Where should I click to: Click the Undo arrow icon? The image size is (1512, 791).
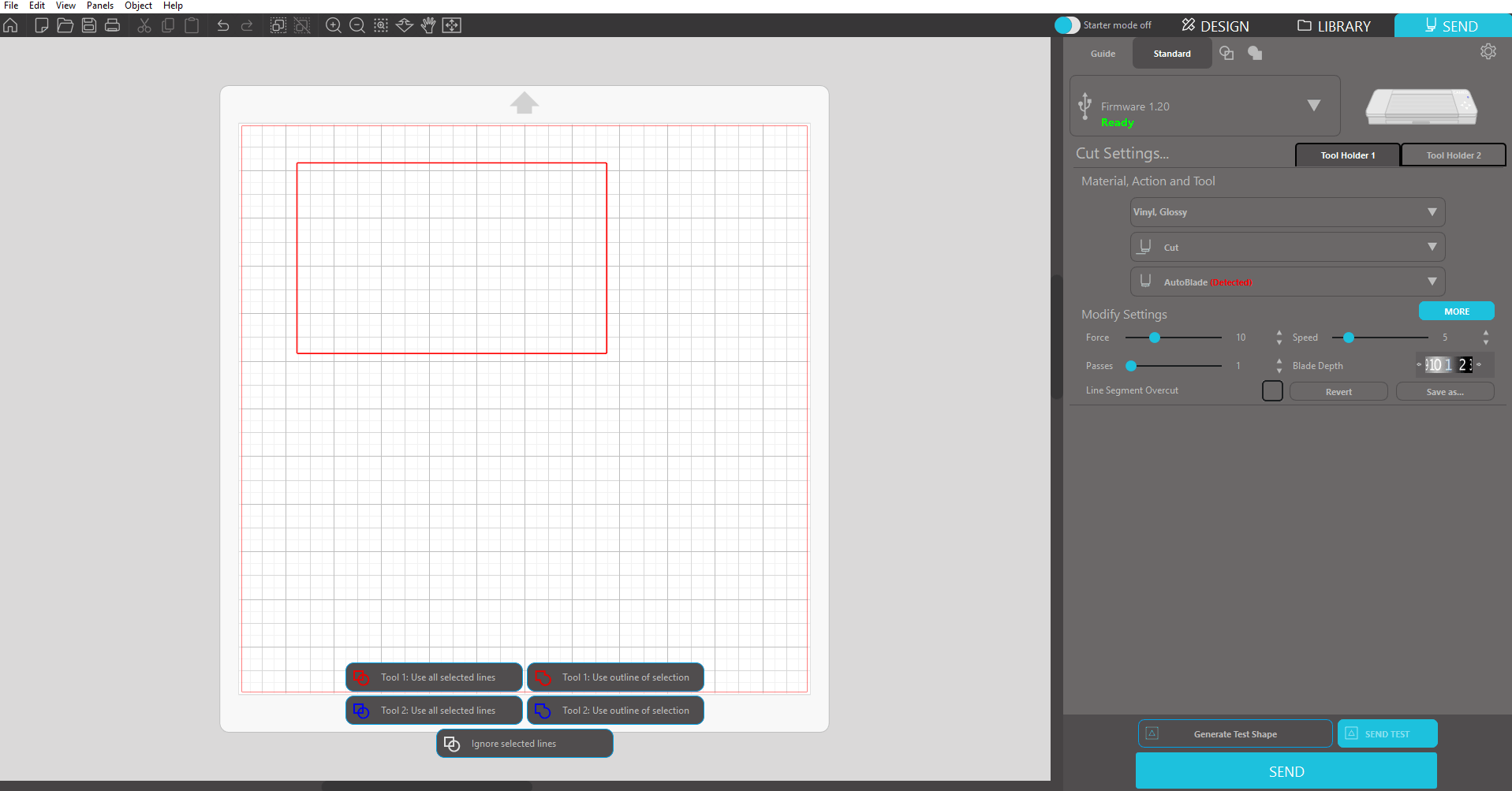click(223, 25)
